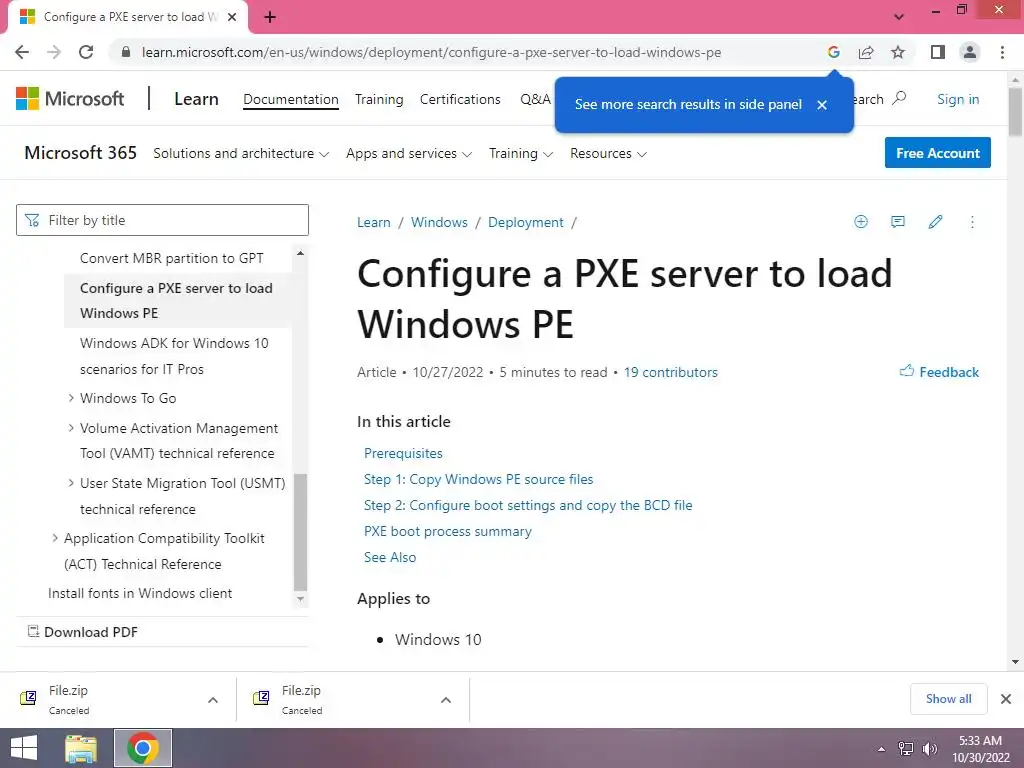Bookmark this page with the star icon
The width and height of the screenshot is (1024, 768).
pyautogui.click(x=898, y=52)
